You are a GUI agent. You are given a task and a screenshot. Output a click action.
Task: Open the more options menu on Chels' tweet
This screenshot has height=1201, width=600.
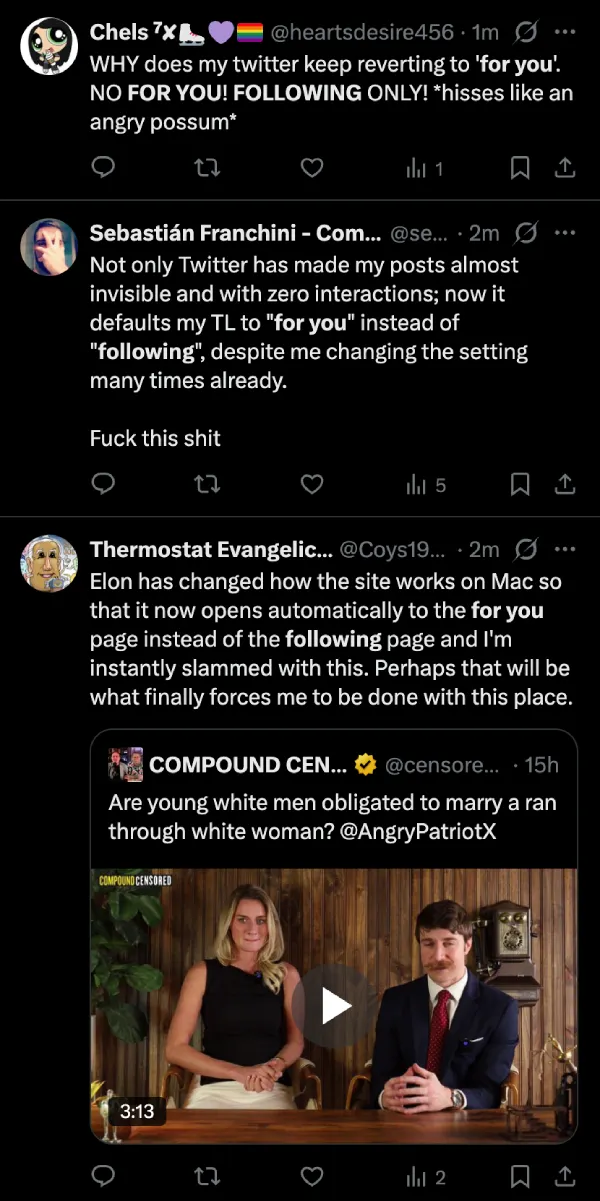pos(565,31)
